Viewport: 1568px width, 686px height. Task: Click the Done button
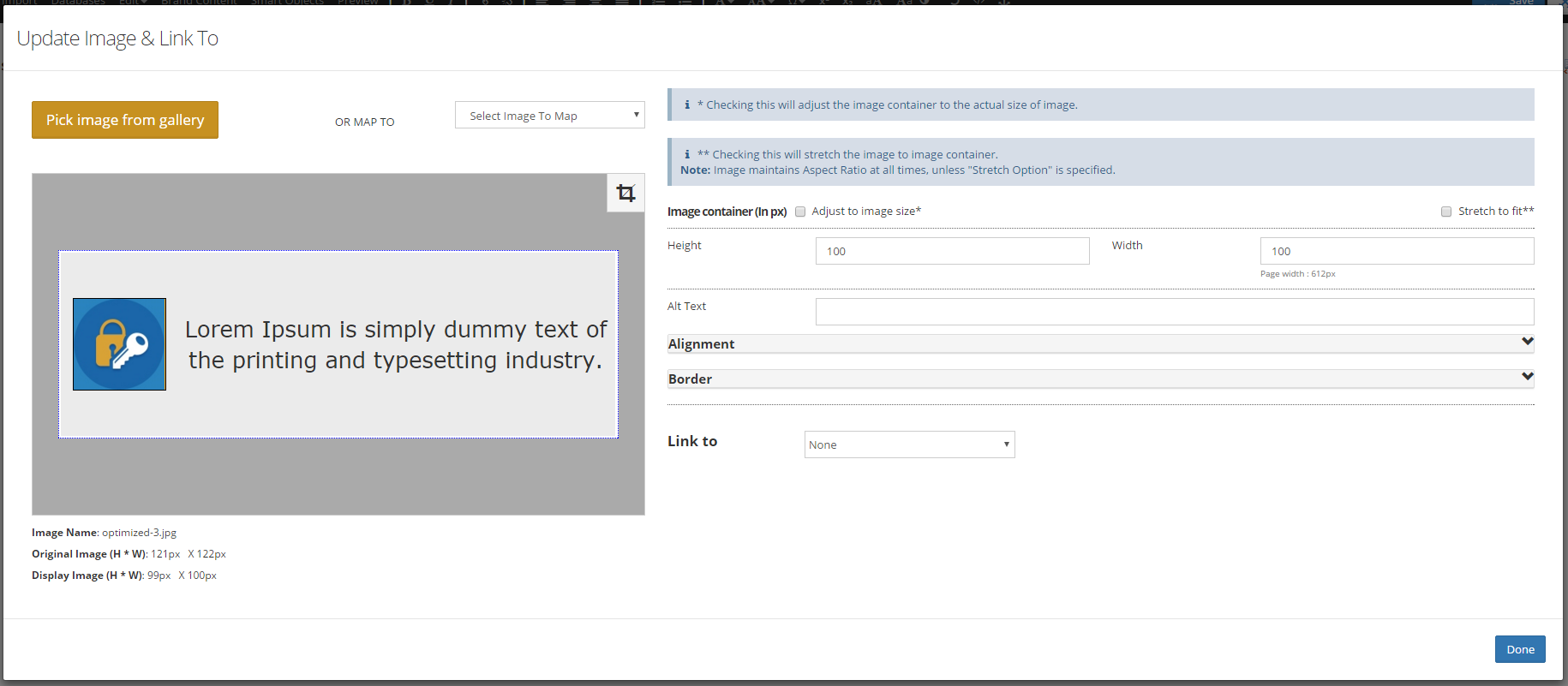[x=1519, y=649]
